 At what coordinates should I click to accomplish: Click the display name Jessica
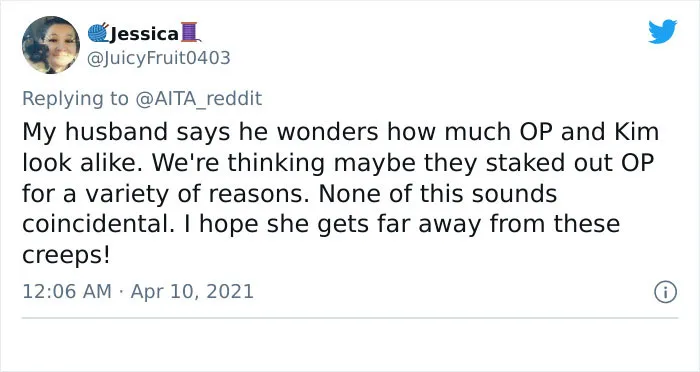pos(144,33)
